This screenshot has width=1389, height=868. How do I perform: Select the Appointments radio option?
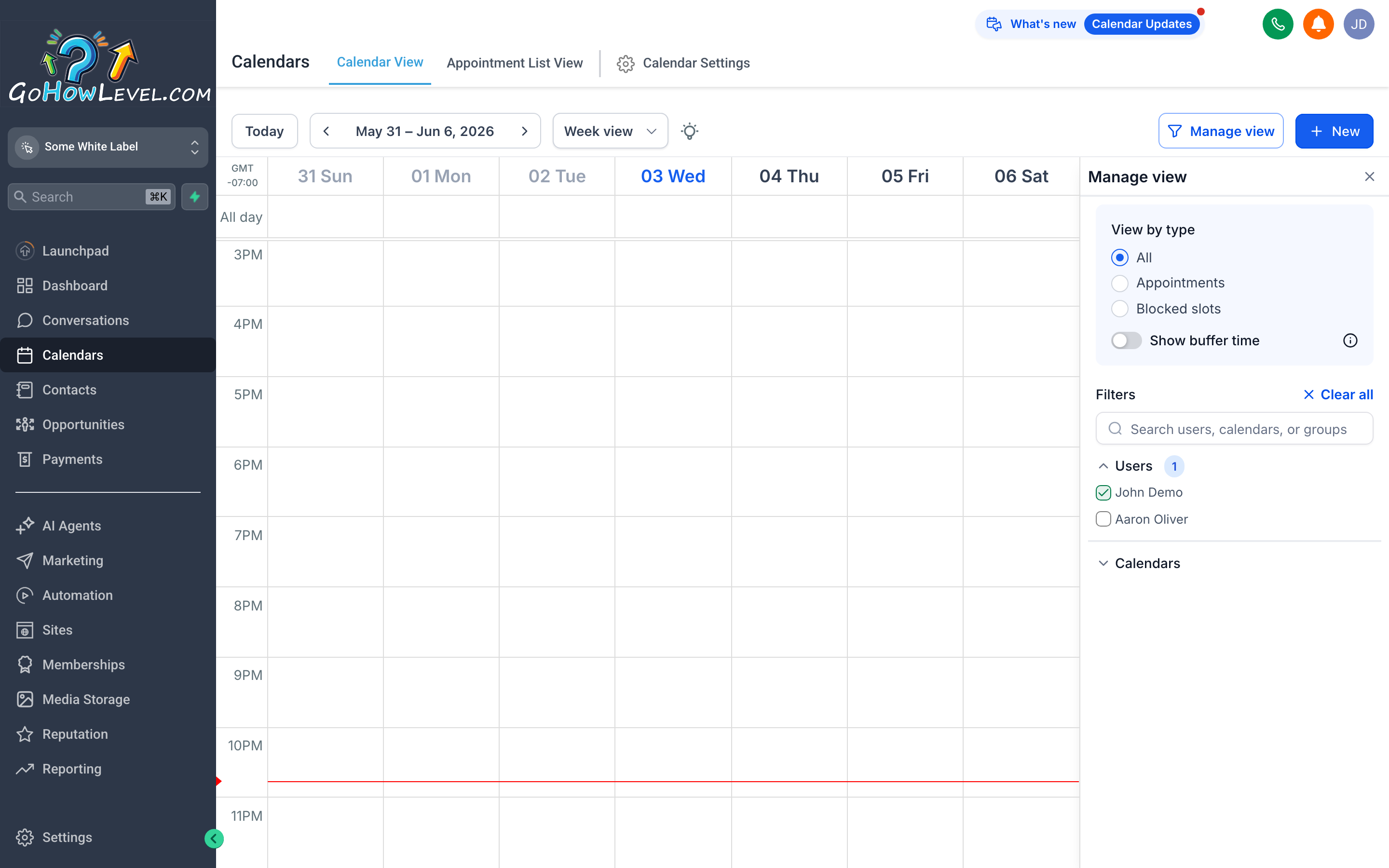(x=1119, y=283)
